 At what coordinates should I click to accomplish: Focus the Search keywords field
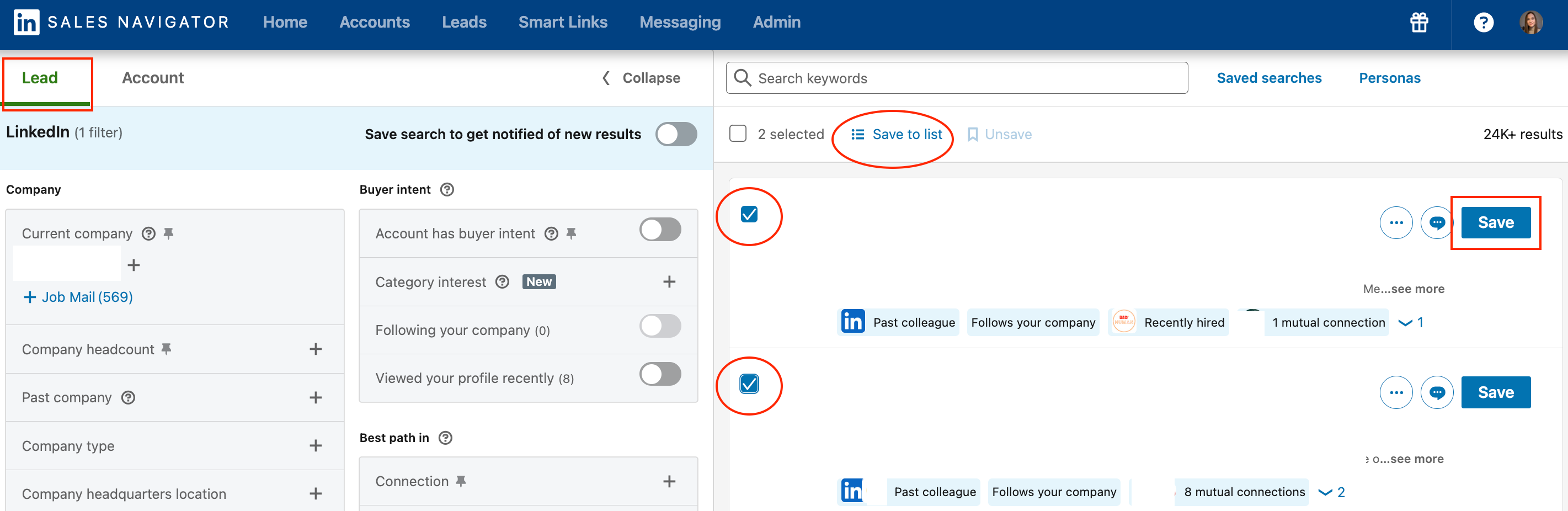point(956,78)
